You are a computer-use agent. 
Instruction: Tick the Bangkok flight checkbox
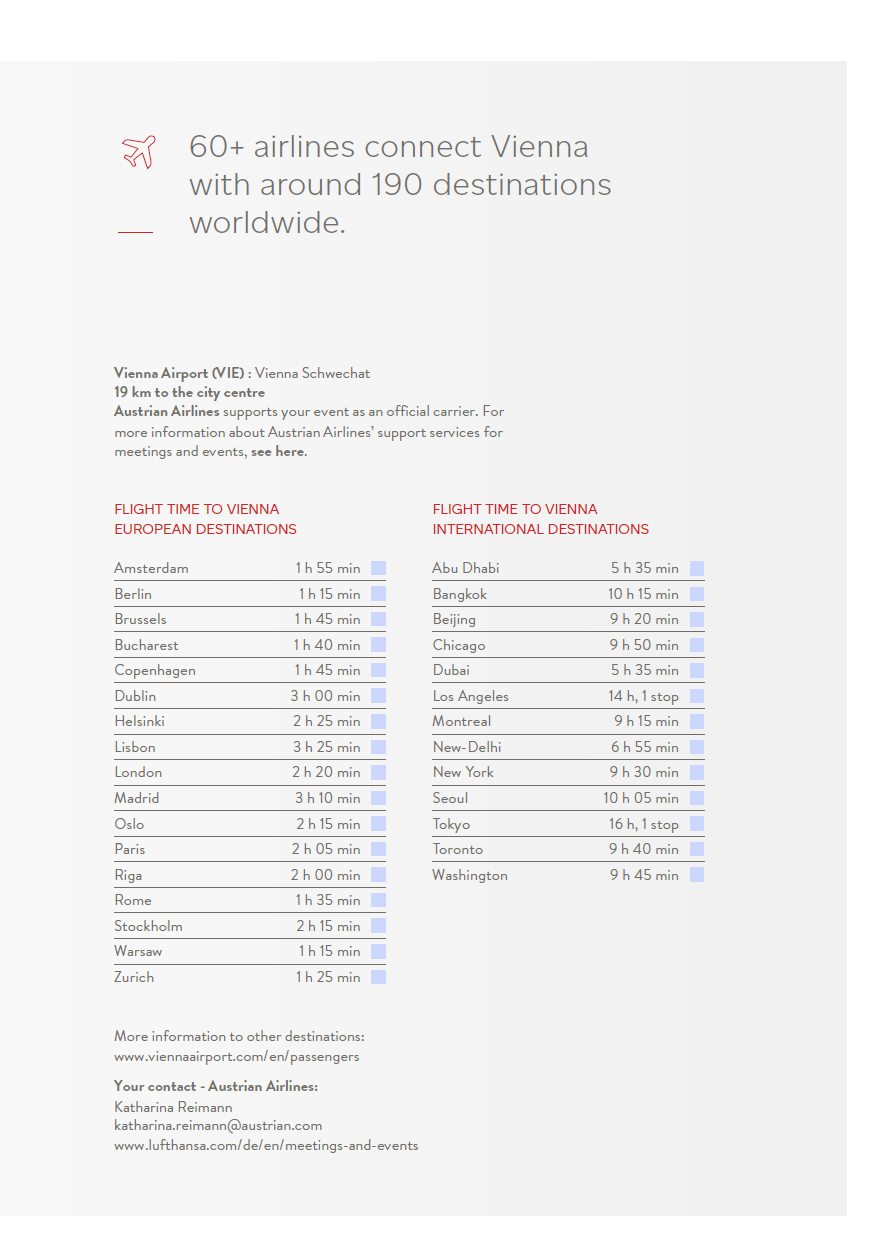coord(697,594)
